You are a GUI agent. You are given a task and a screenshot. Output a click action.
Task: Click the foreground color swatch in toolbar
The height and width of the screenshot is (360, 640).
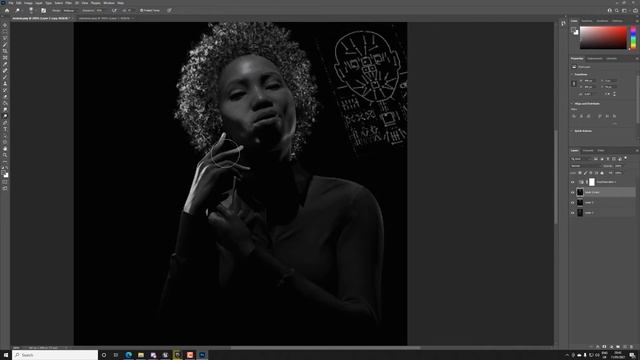click(x=4, y=173)
